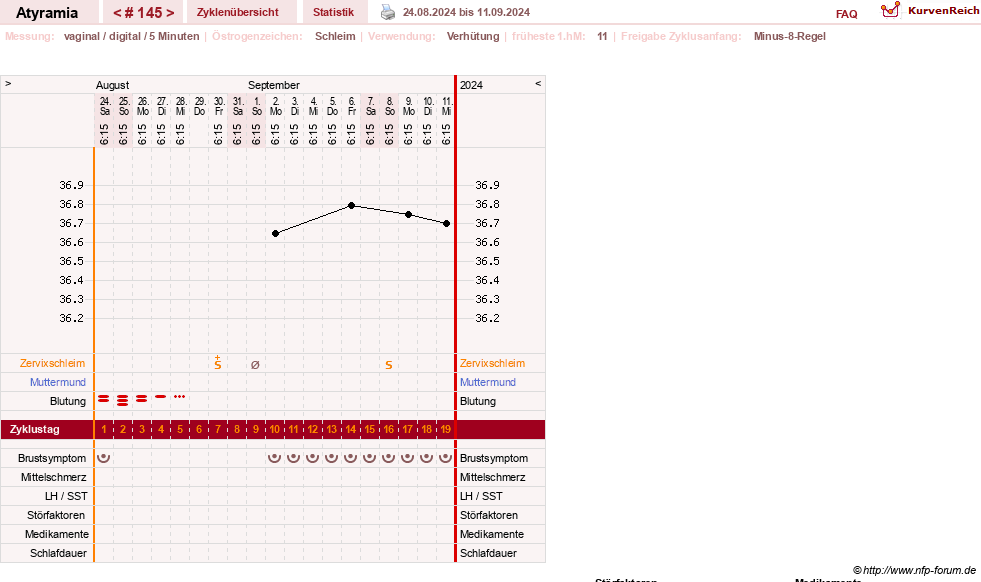Screen dimensions: 981x582
Task: Click the temperature point on 2 September
Action: click(x=275, y=233)
